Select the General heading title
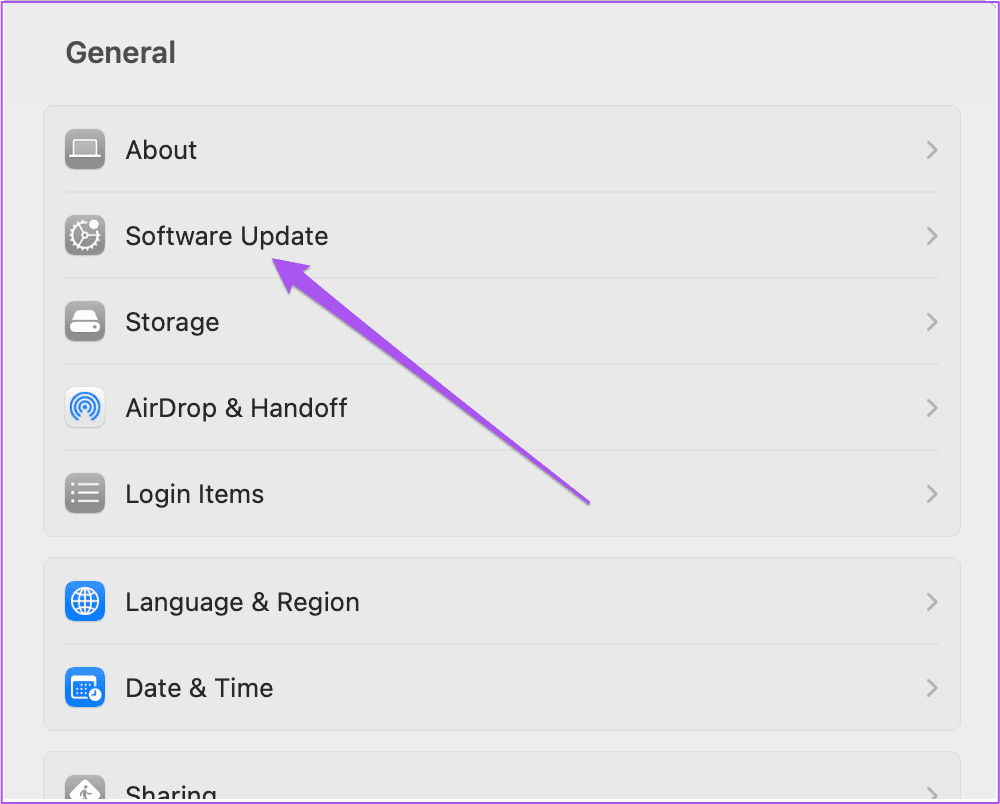 121,52
